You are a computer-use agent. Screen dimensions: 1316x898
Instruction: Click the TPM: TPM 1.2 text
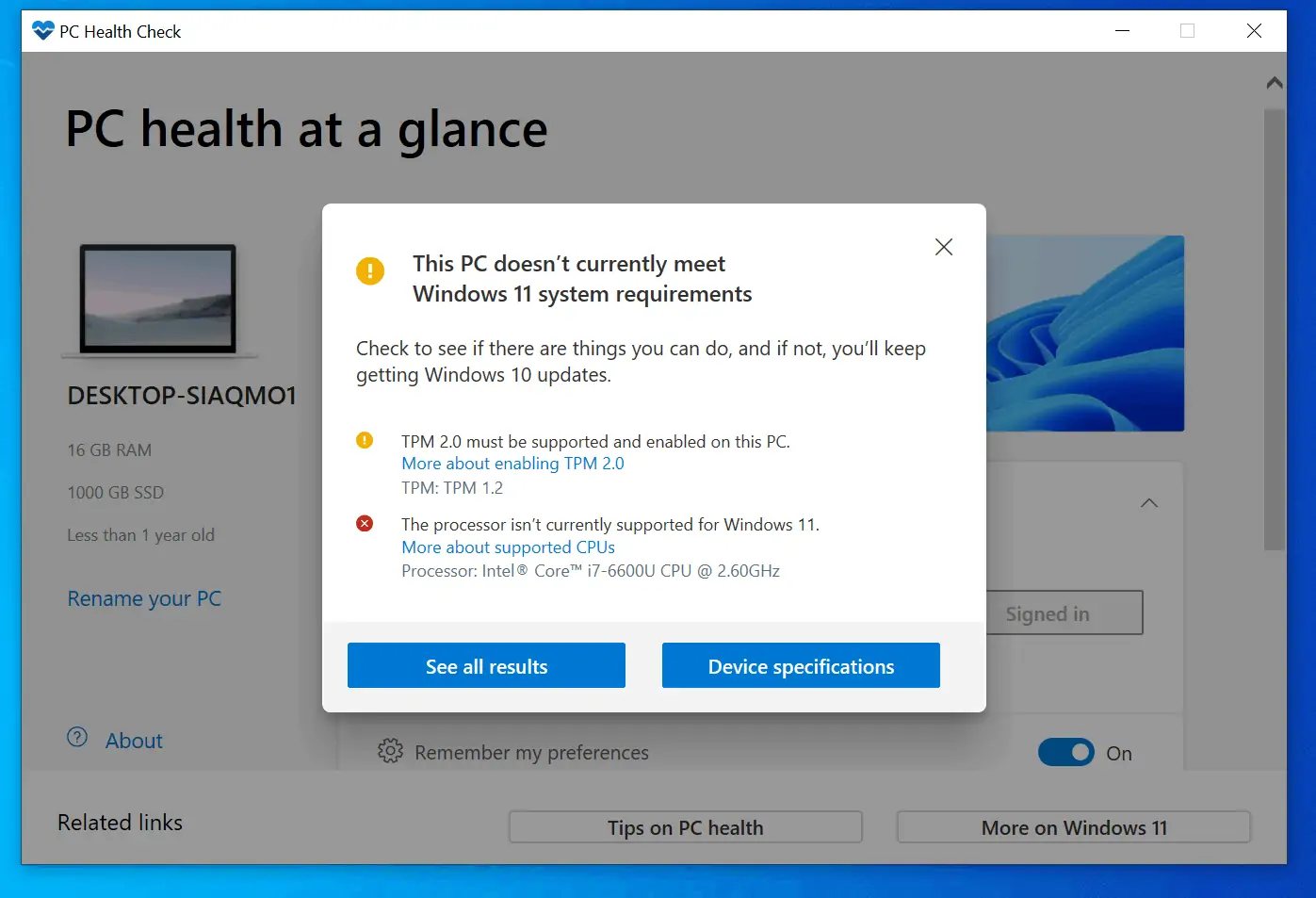pyautogui.click(x=452, y=488)
